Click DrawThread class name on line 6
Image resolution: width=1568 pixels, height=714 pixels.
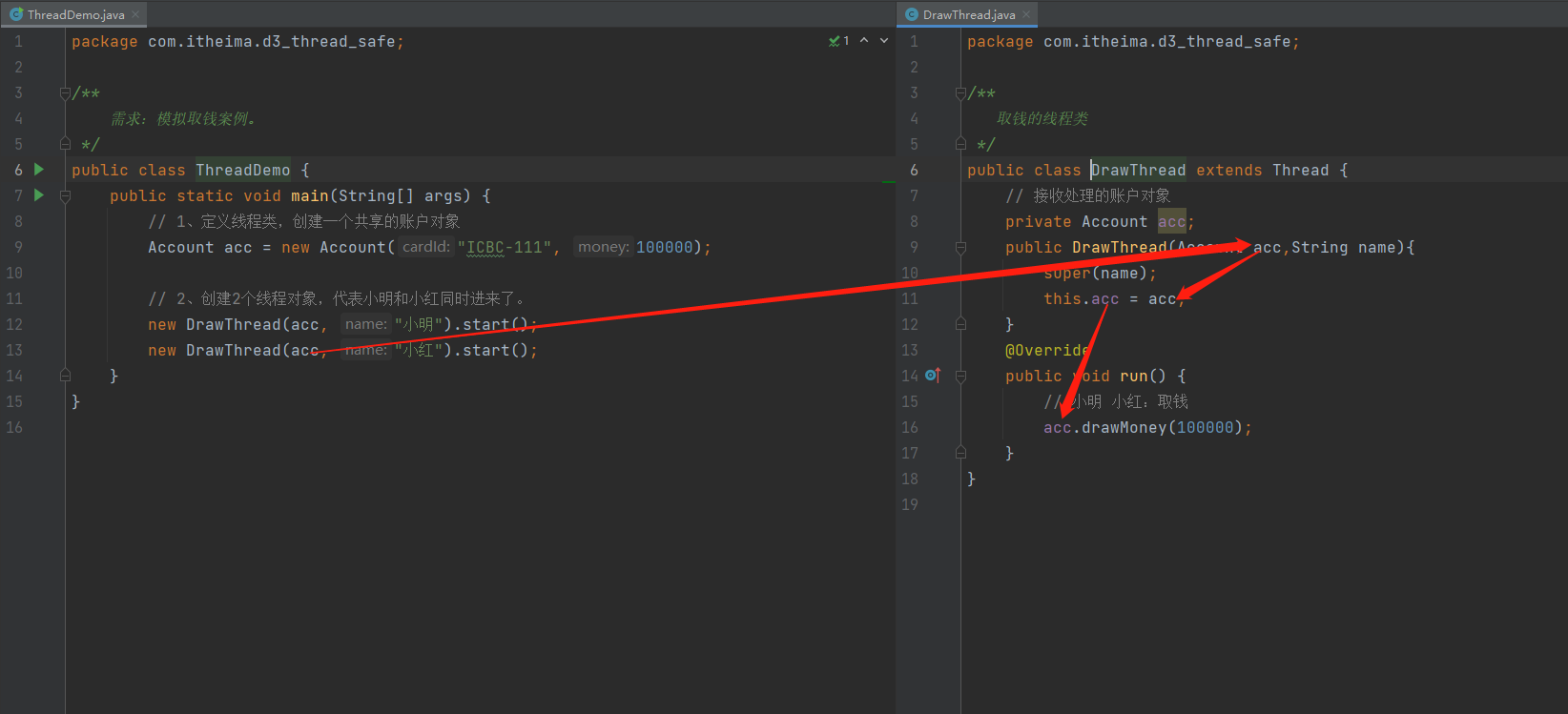coord(1139,170)
